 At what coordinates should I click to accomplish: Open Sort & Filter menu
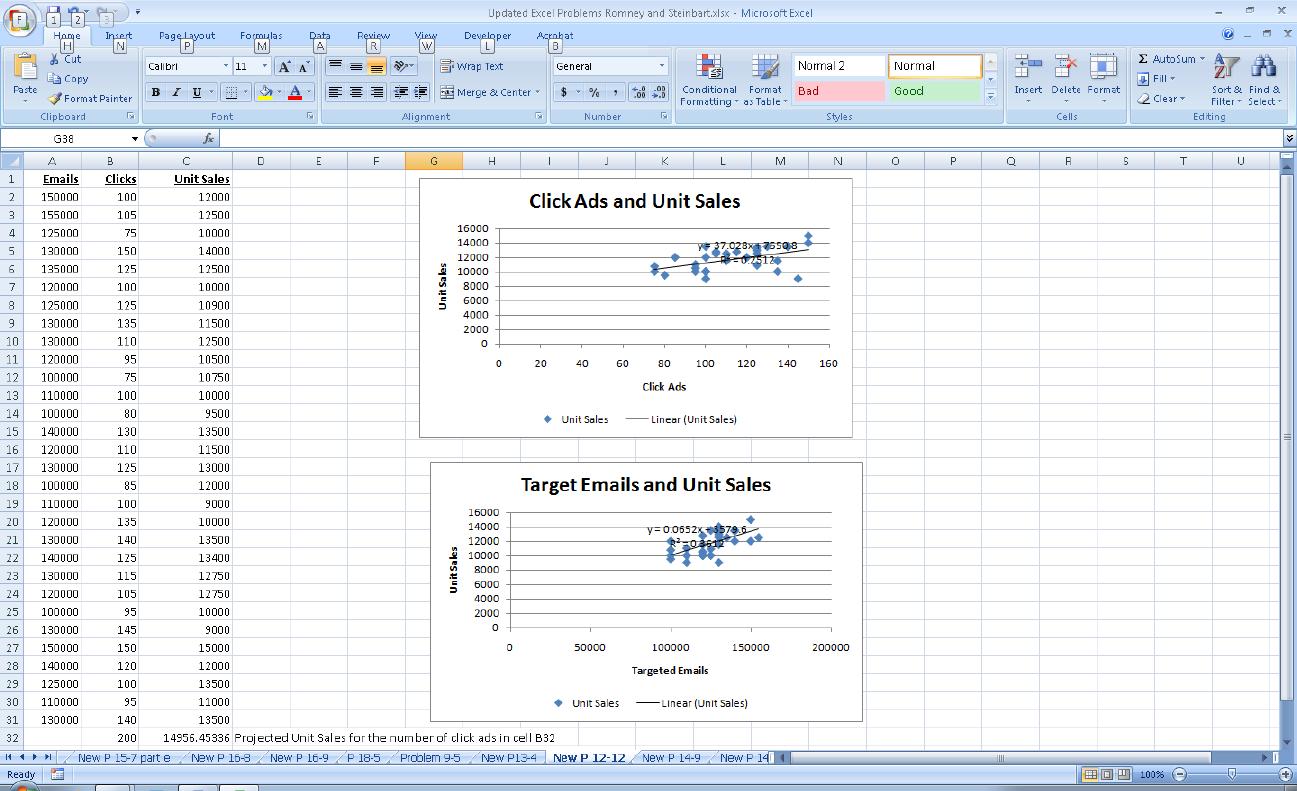click(1225, 80)
